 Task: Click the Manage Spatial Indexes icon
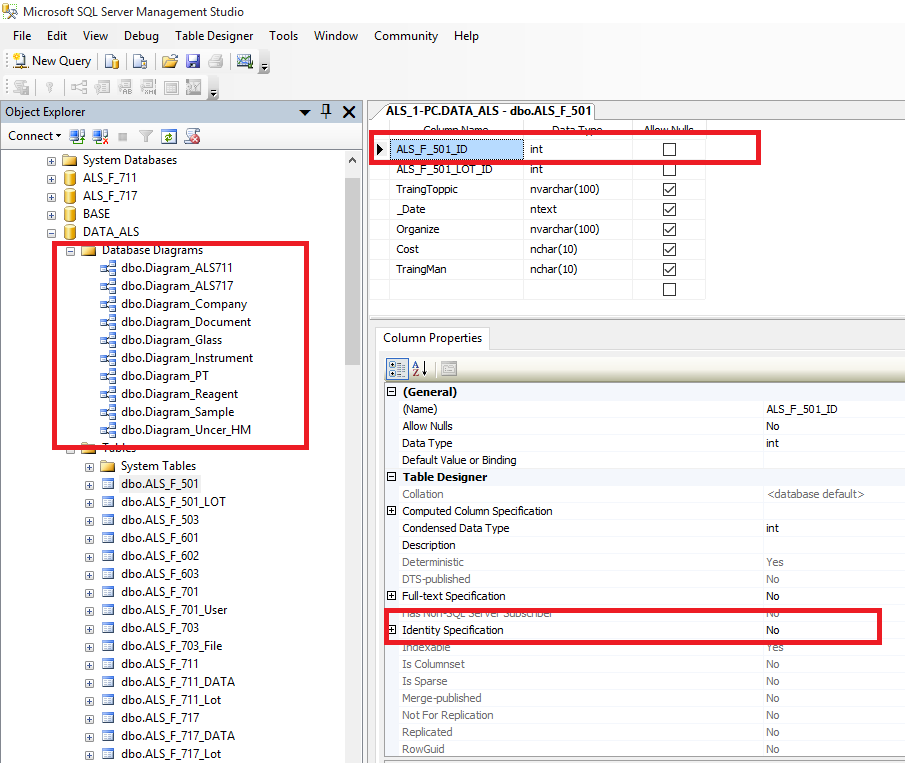(194, 87)
